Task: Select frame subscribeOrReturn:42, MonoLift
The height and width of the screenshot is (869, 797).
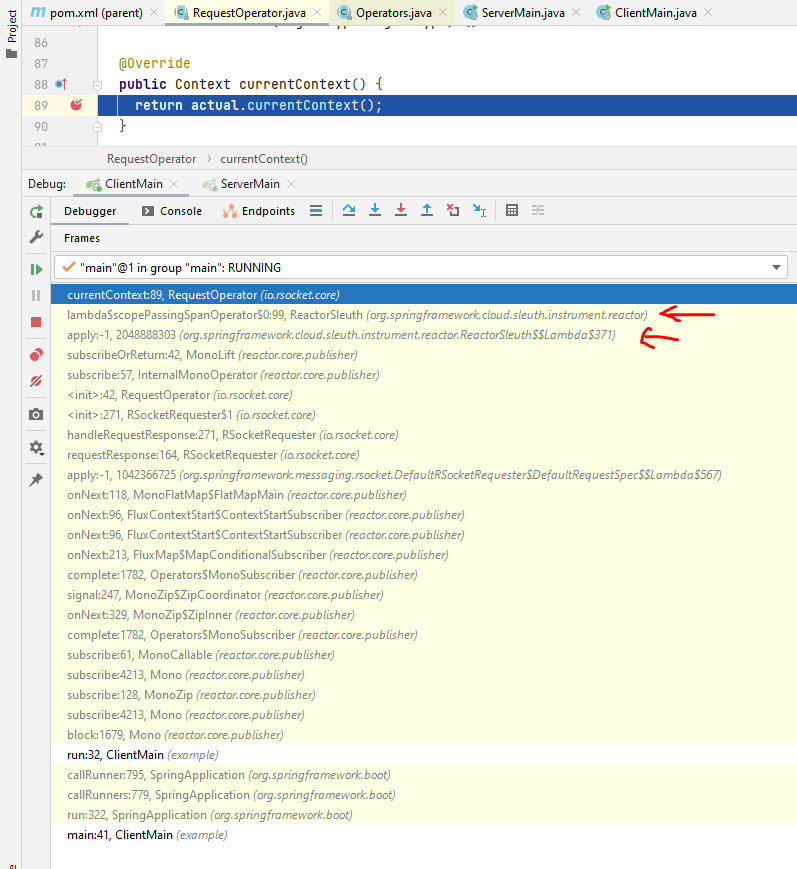Action: [x=424, y=355]
